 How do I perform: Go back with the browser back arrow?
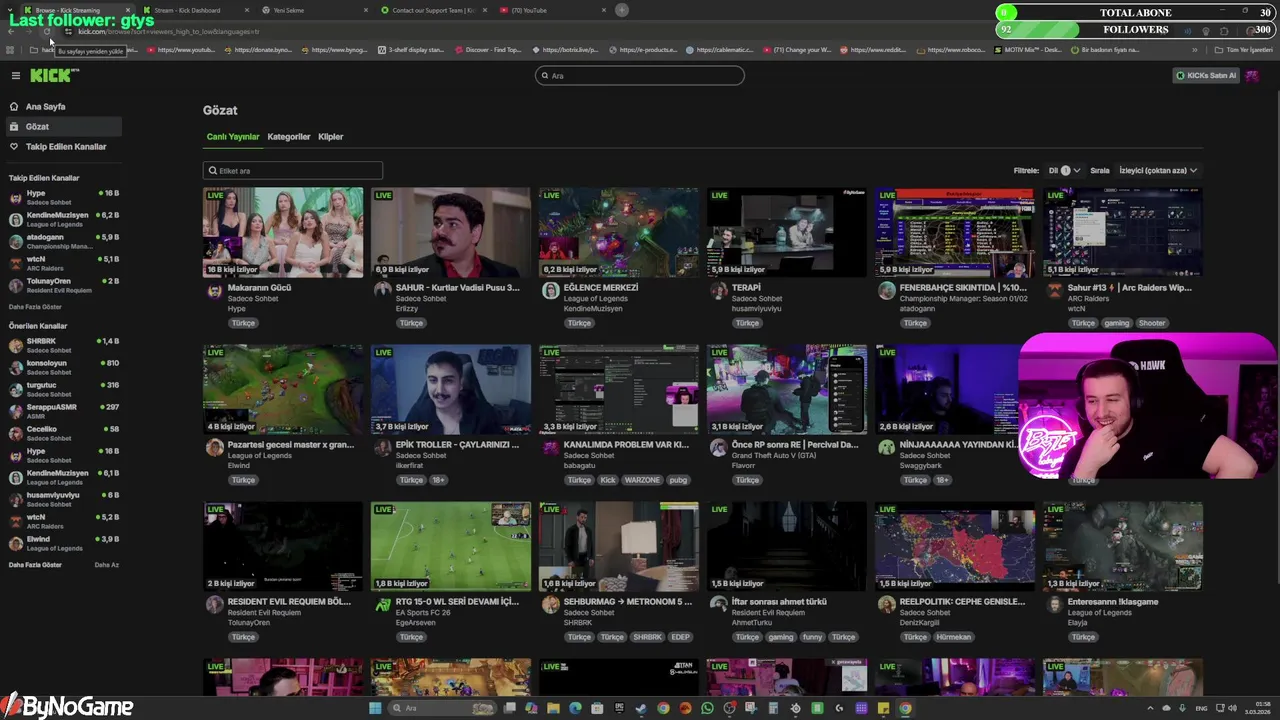[11, 31]
